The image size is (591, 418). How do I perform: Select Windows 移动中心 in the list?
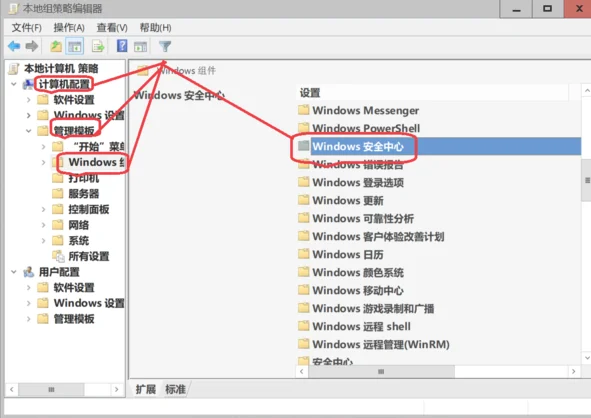(358, 291)
